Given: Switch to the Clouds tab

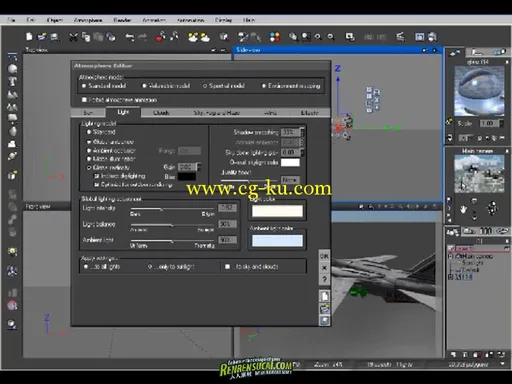Looking at the screenshot, I should [x=161, y=113].
